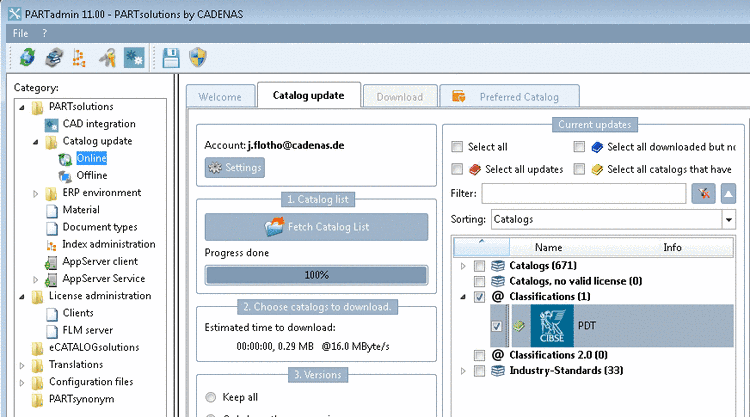Viewport: 750px width, 417px height.
Task: Check Catalogs, no valid license checkbox
Action: point(479,281)
